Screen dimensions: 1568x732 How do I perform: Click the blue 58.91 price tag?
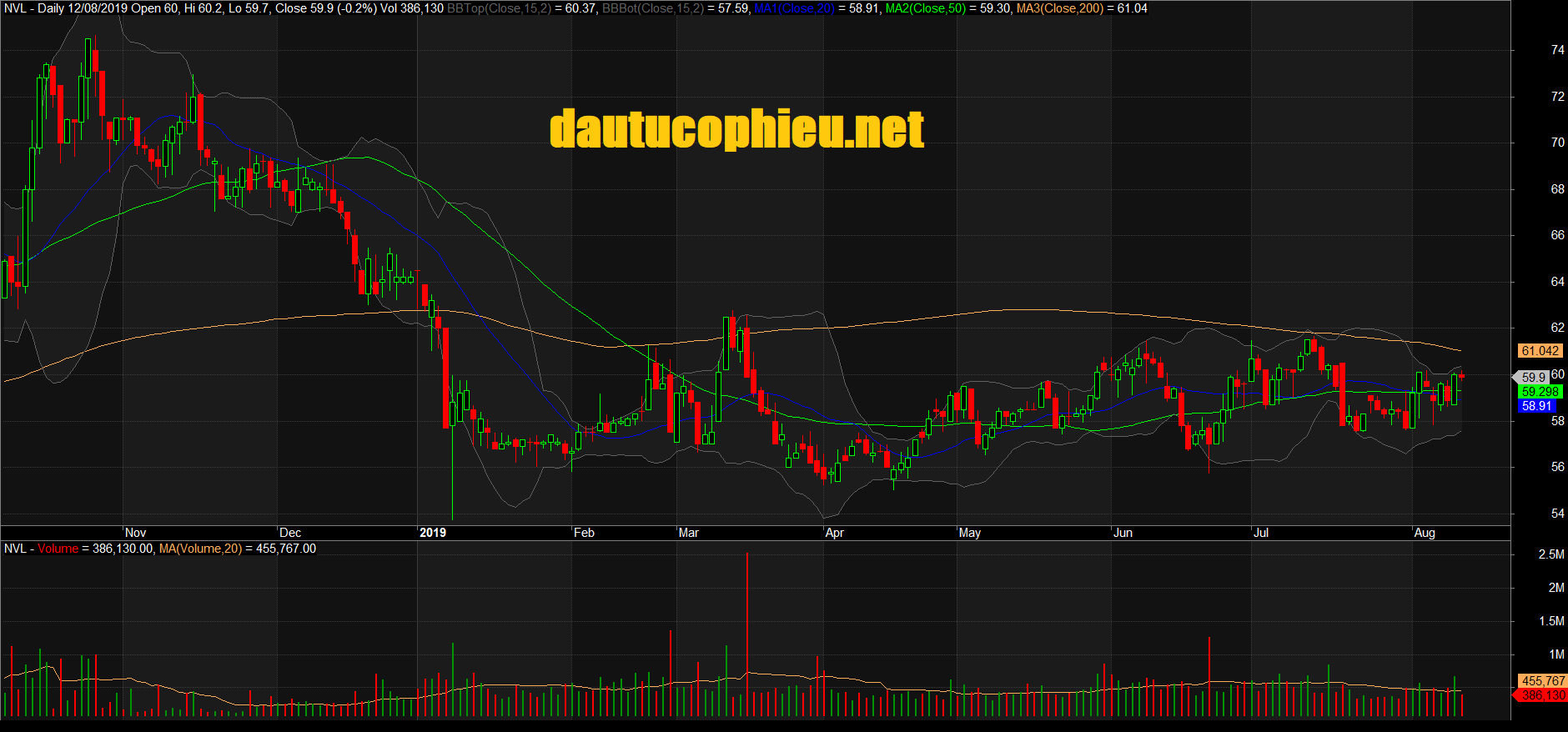pyautogui.click(x=1536, y=406)
